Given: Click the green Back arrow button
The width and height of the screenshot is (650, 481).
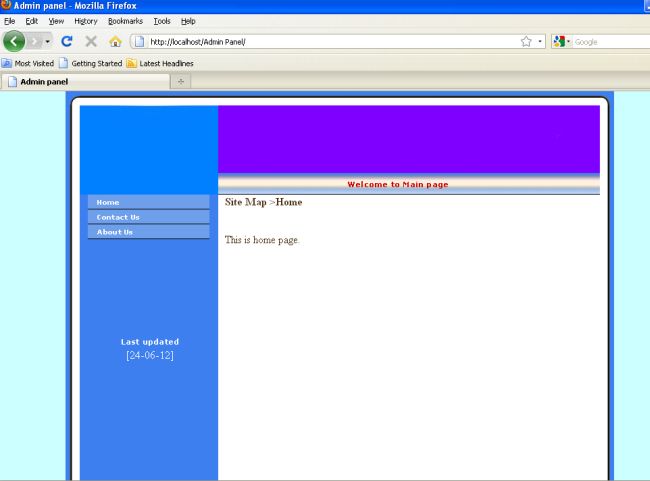Looking at the screenshot, I should 14,41.
